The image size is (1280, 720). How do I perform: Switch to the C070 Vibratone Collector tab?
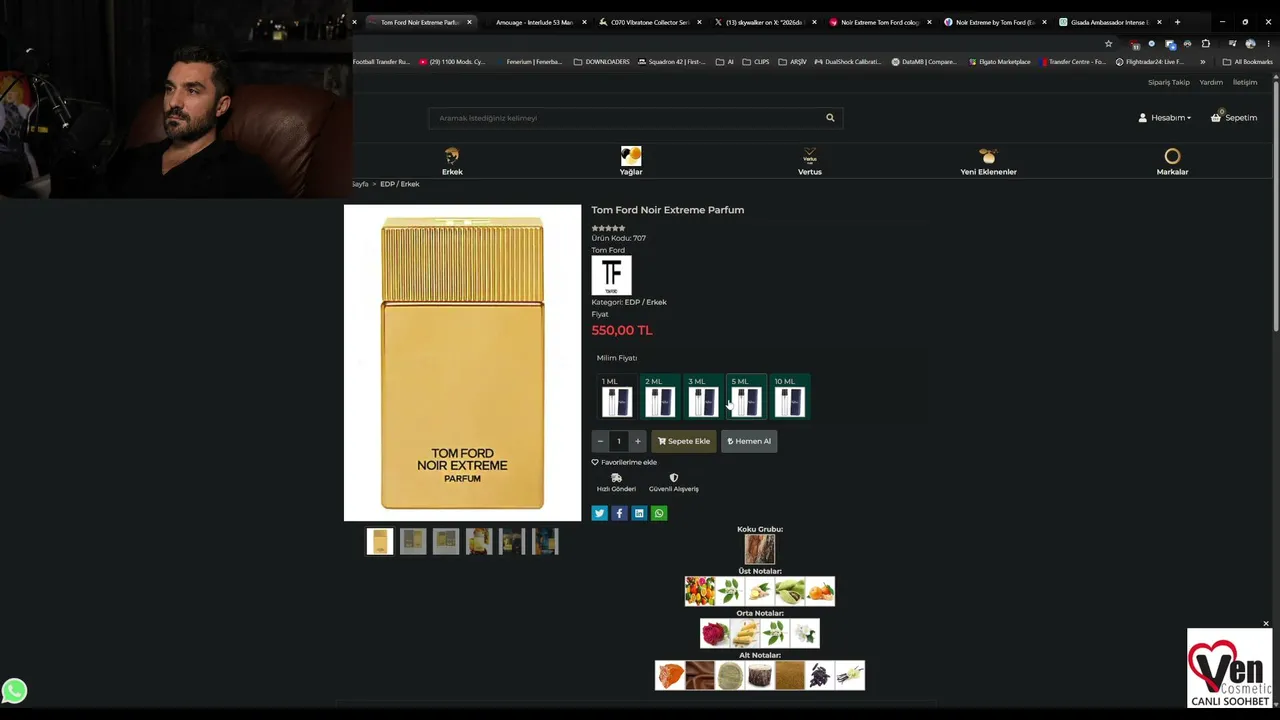pyautogui.click(x=650, y=22)
